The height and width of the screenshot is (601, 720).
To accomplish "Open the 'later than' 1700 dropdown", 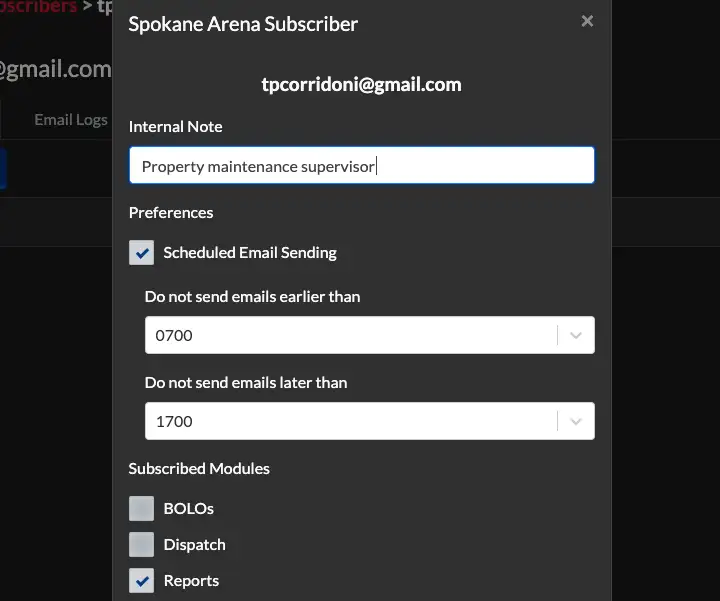I will (x=370, y=421).
